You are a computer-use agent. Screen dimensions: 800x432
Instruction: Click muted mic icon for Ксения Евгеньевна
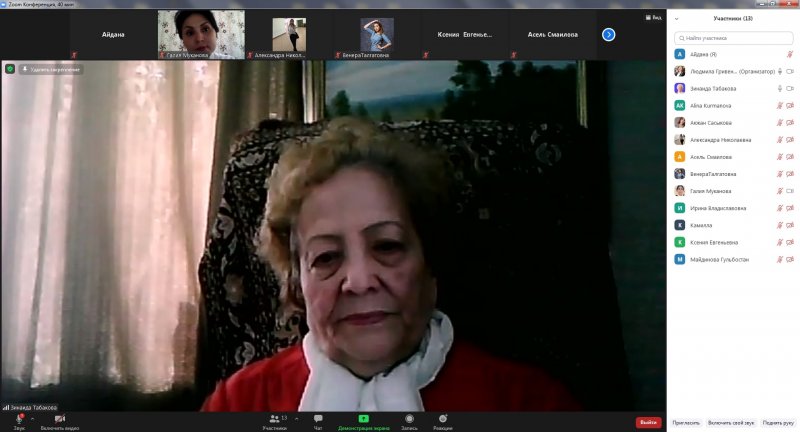point(780,242)
